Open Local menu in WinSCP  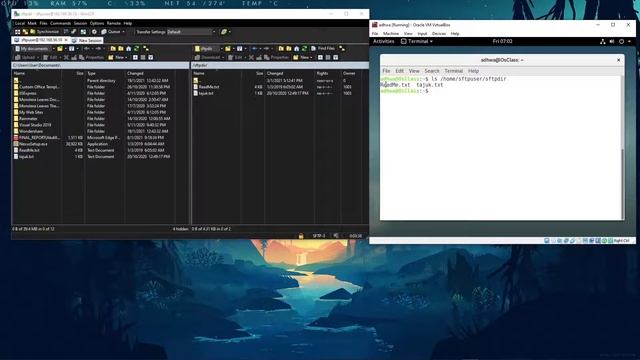pos(20,23)
